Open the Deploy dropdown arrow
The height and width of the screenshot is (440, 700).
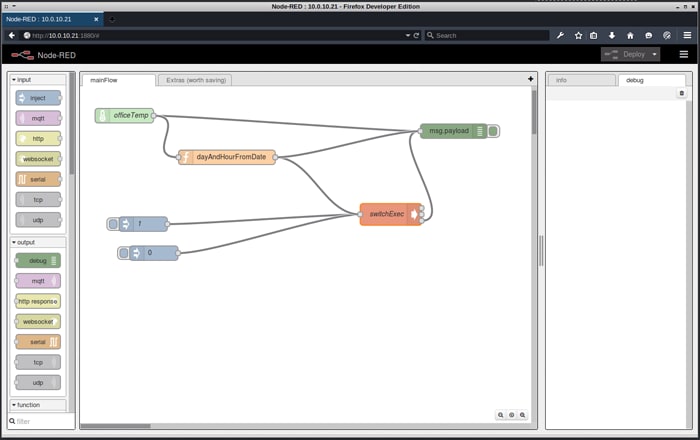(x=654, y=54)
